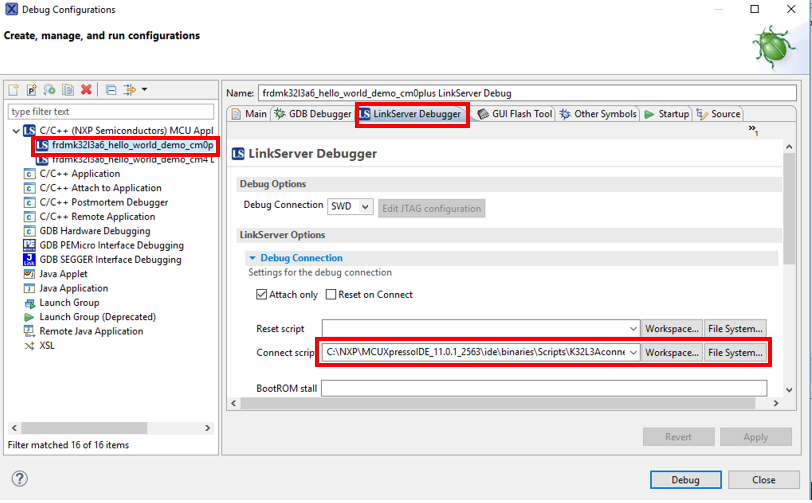Collapse Debug Connection section
This screenshot has height=503, width=812.
(252, 258)
